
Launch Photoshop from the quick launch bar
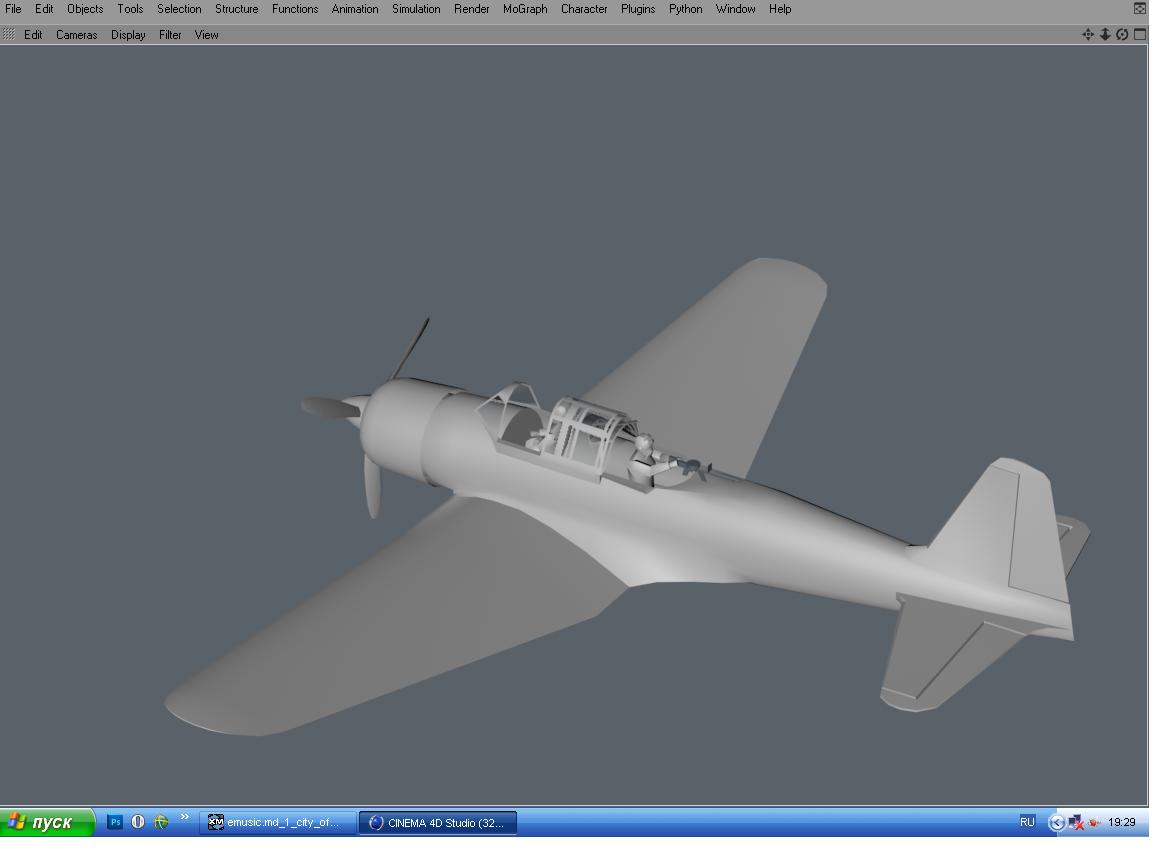(115, 822)
